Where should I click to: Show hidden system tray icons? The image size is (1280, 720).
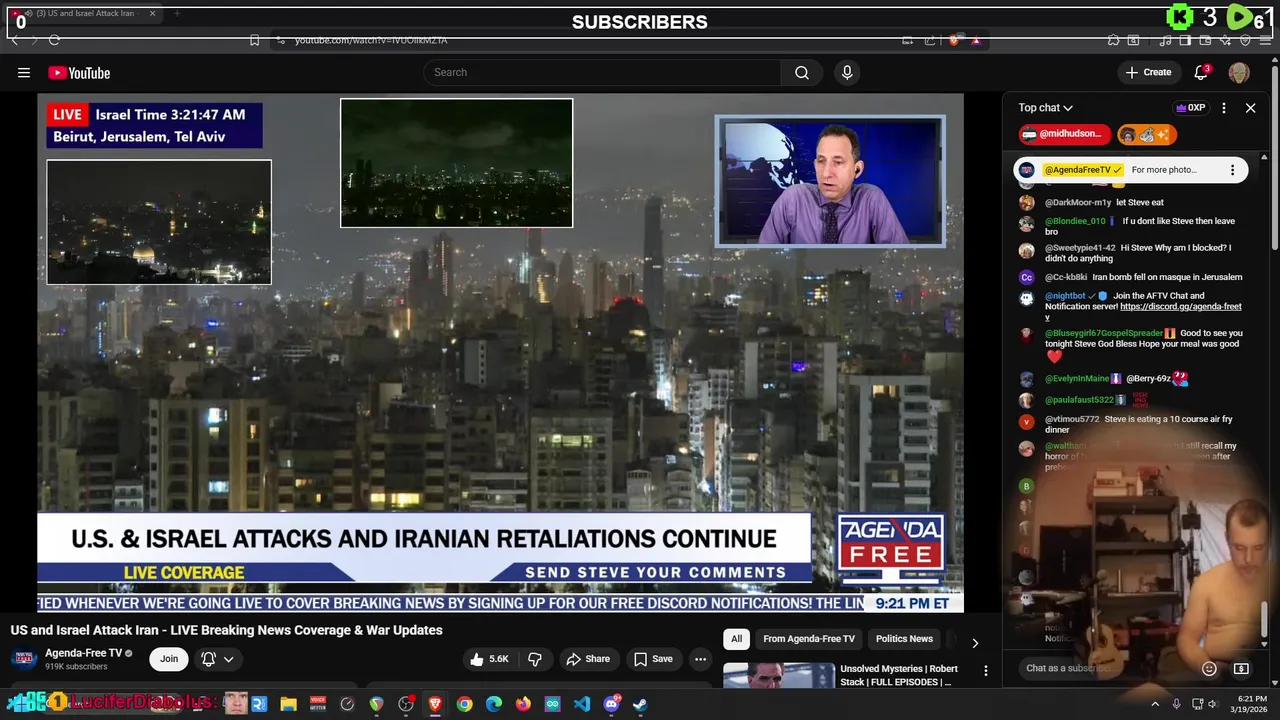(x=1155, y=704)
